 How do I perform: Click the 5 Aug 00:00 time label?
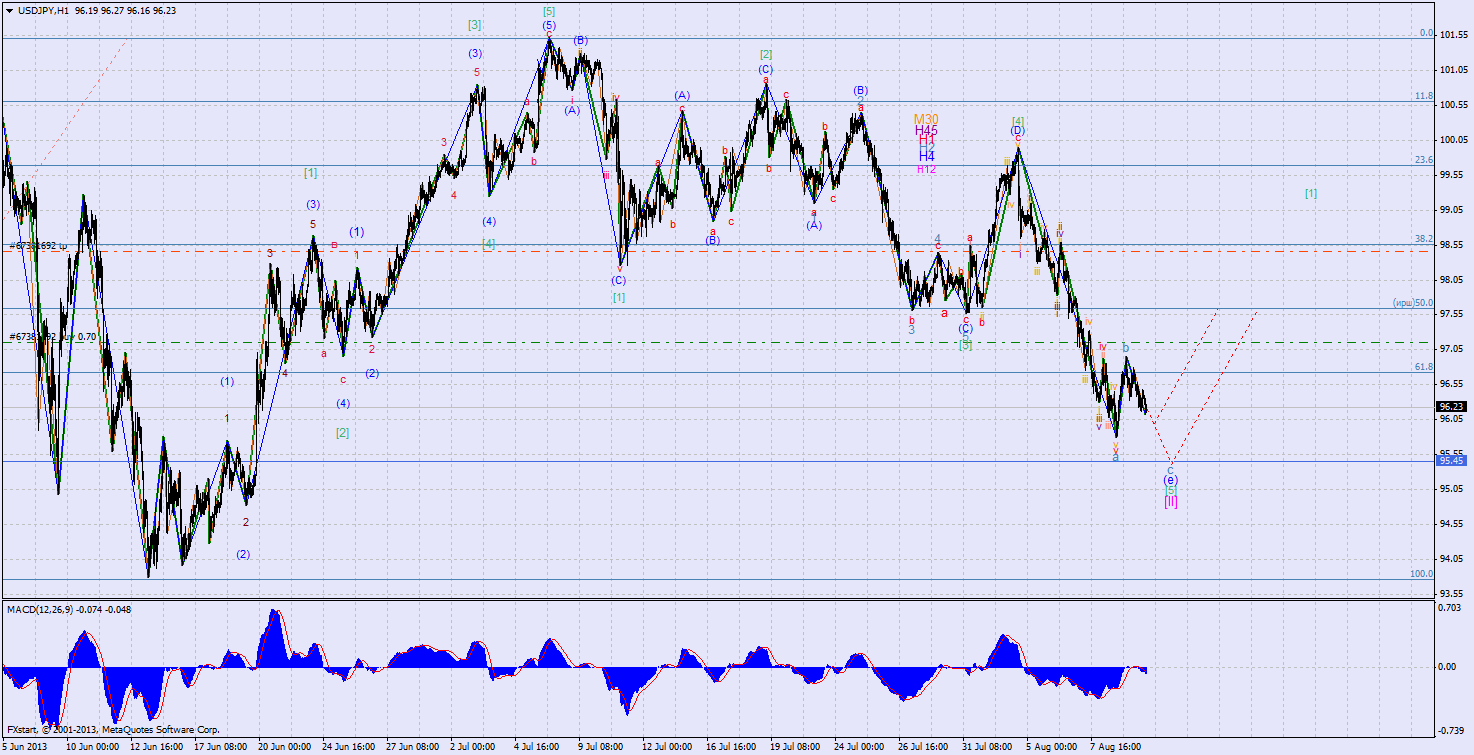[x=1053, y=746]
